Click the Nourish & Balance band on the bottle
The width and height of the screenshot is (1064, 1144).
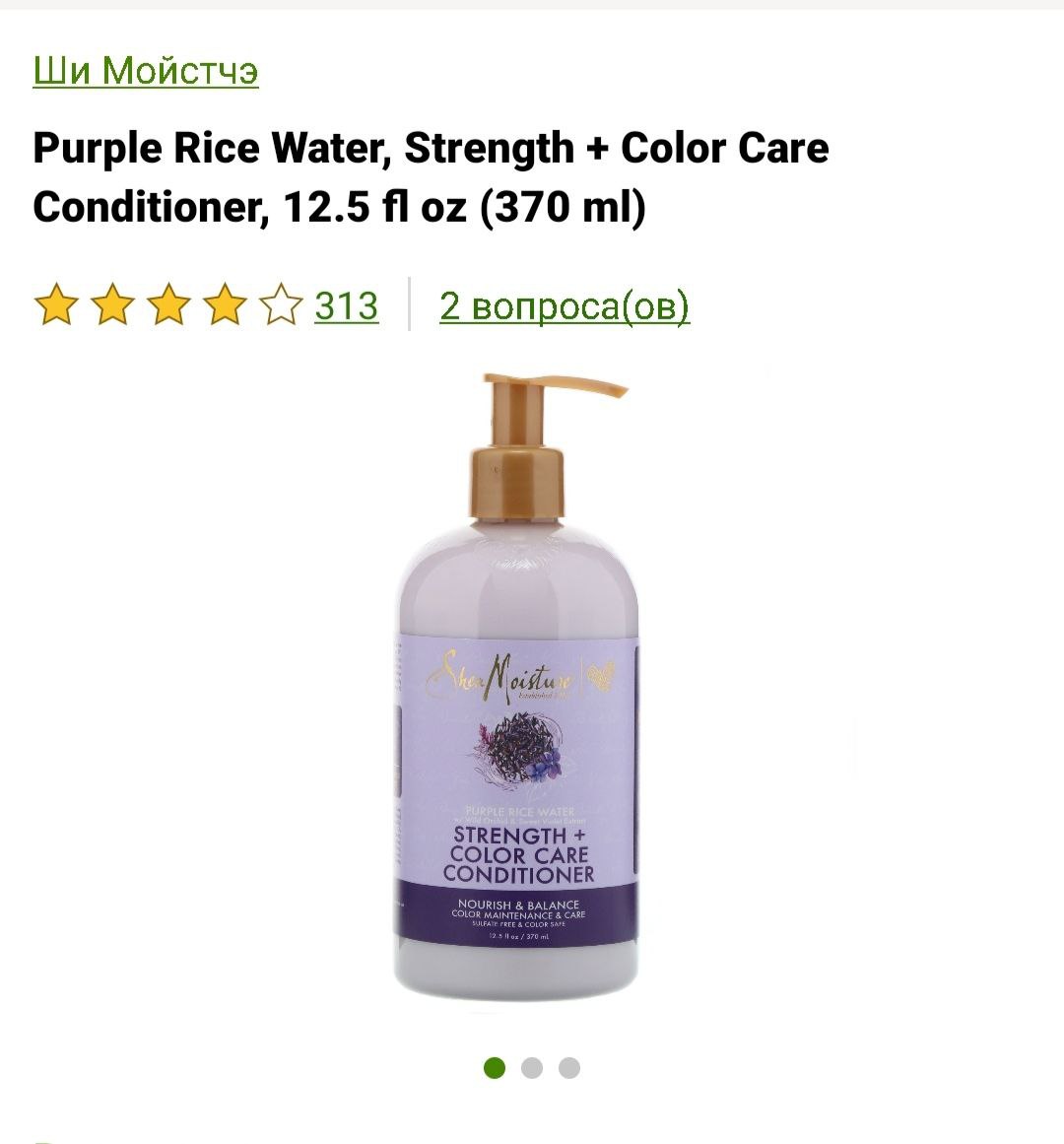tap(518, 912)
